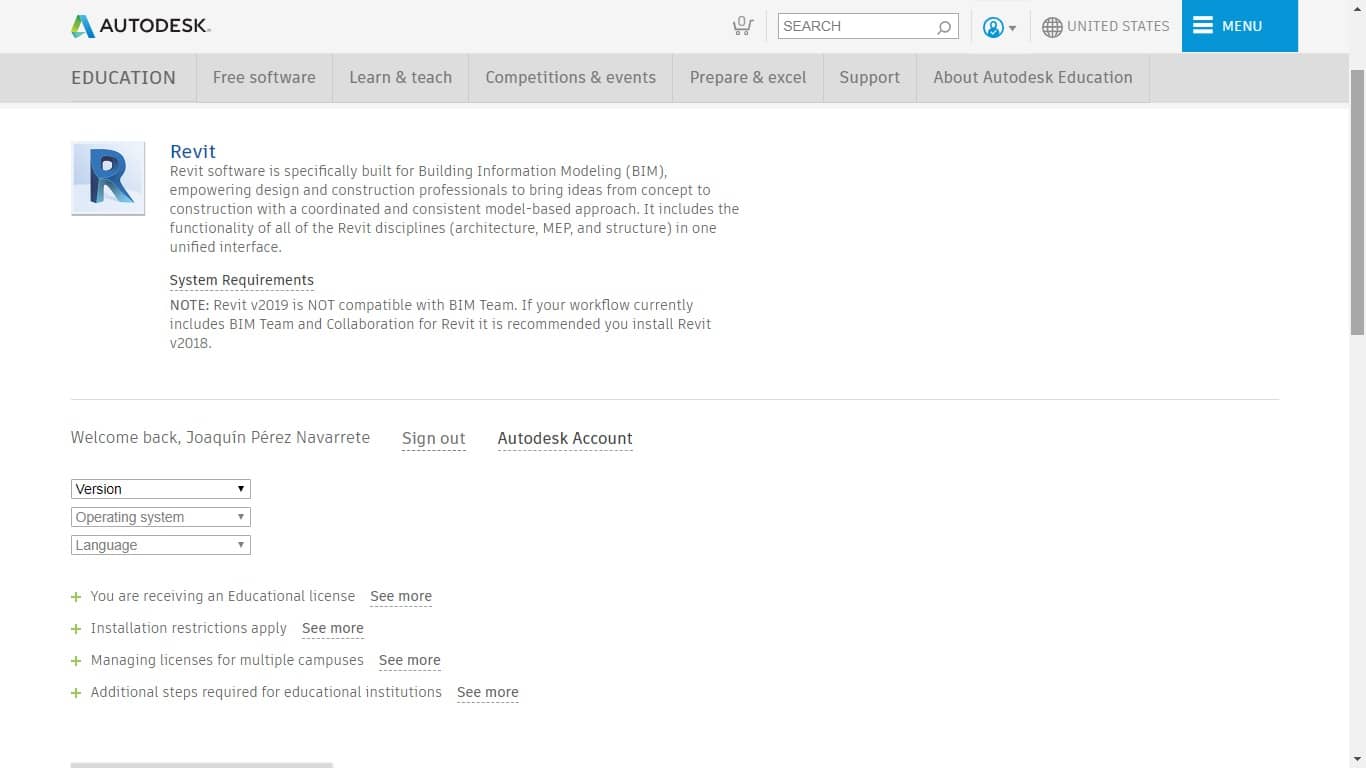Click You are receiving an Educational license text
The image size is (1366, 768).
point(223,596)
